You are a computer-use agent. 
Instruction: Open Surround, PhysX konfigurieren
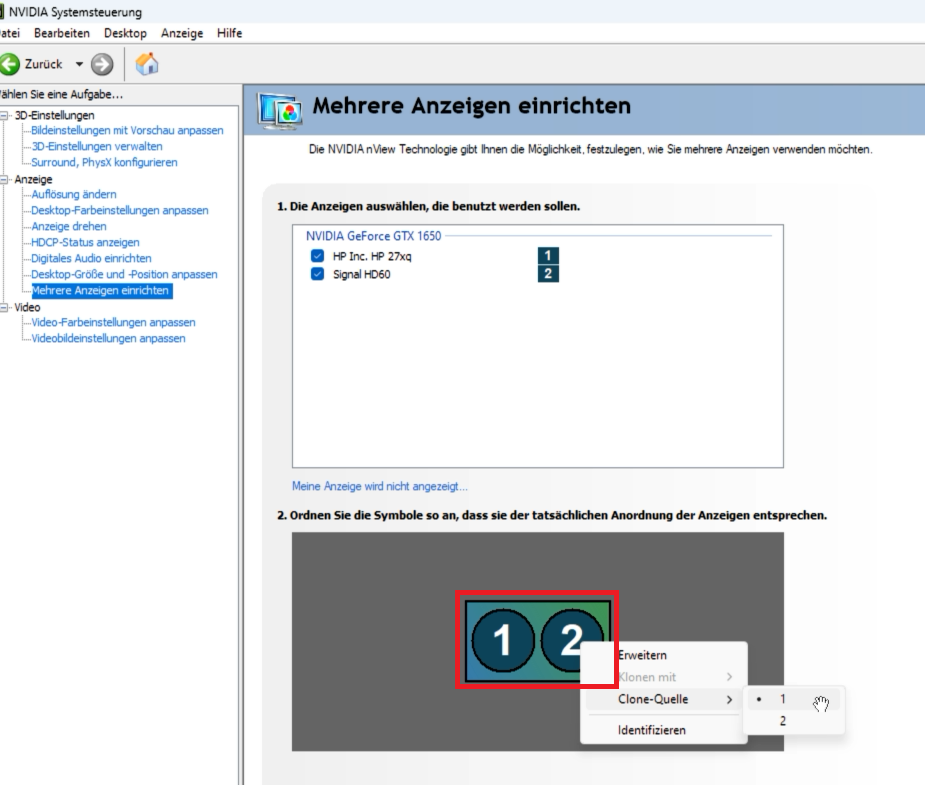tap(104, 162)
